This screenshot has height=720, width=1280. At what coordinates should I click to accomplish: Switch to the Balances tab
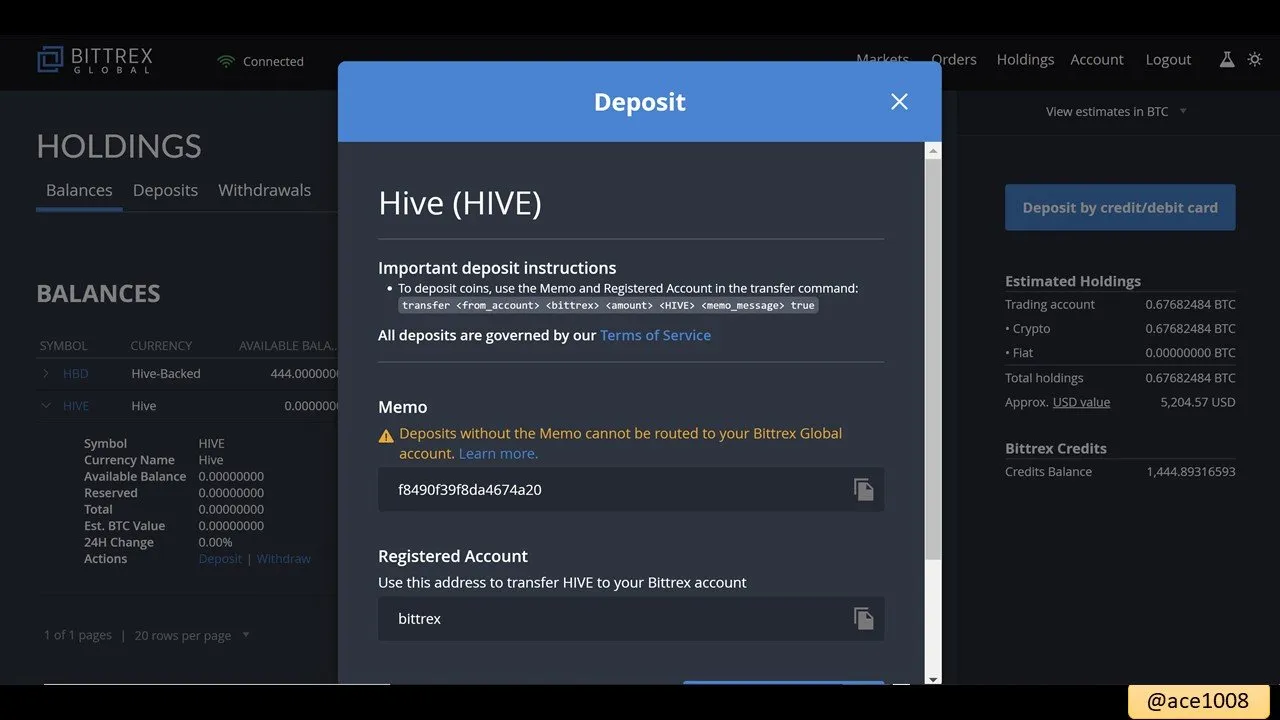(x=79, y=190)
